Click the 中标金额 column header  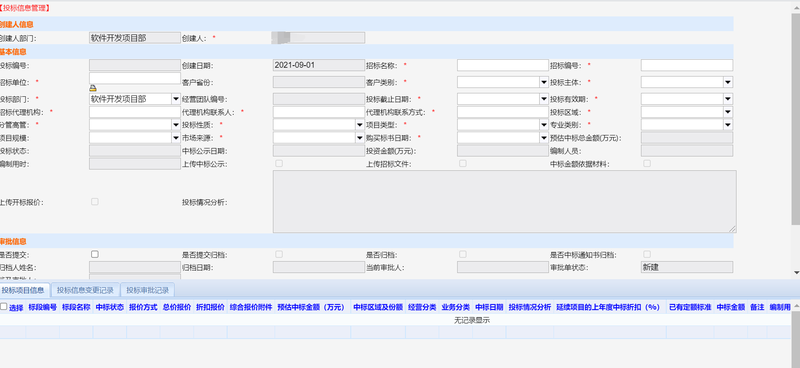[731, 307]
